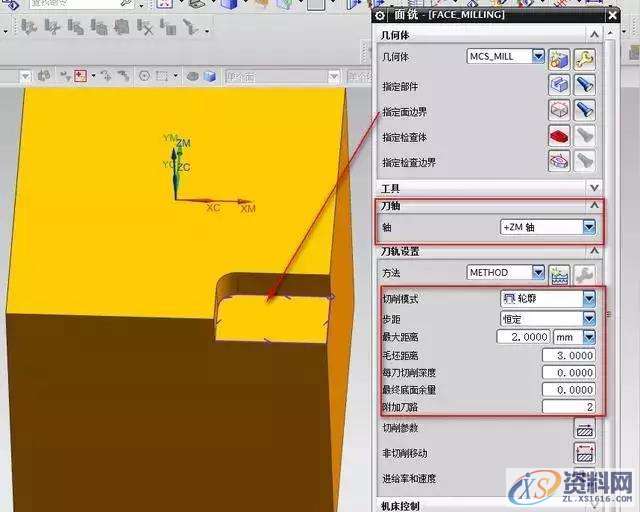The image size is (640, 512).
Task: Click the flashlight display icon for 指定部件
Action: (x=584, y=85)
